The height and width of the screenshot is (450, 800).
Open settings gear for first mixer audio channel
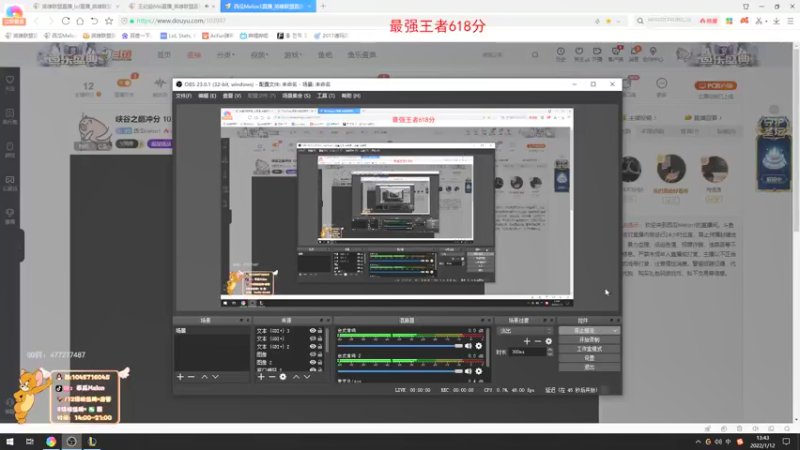click(x=479, y=346)
